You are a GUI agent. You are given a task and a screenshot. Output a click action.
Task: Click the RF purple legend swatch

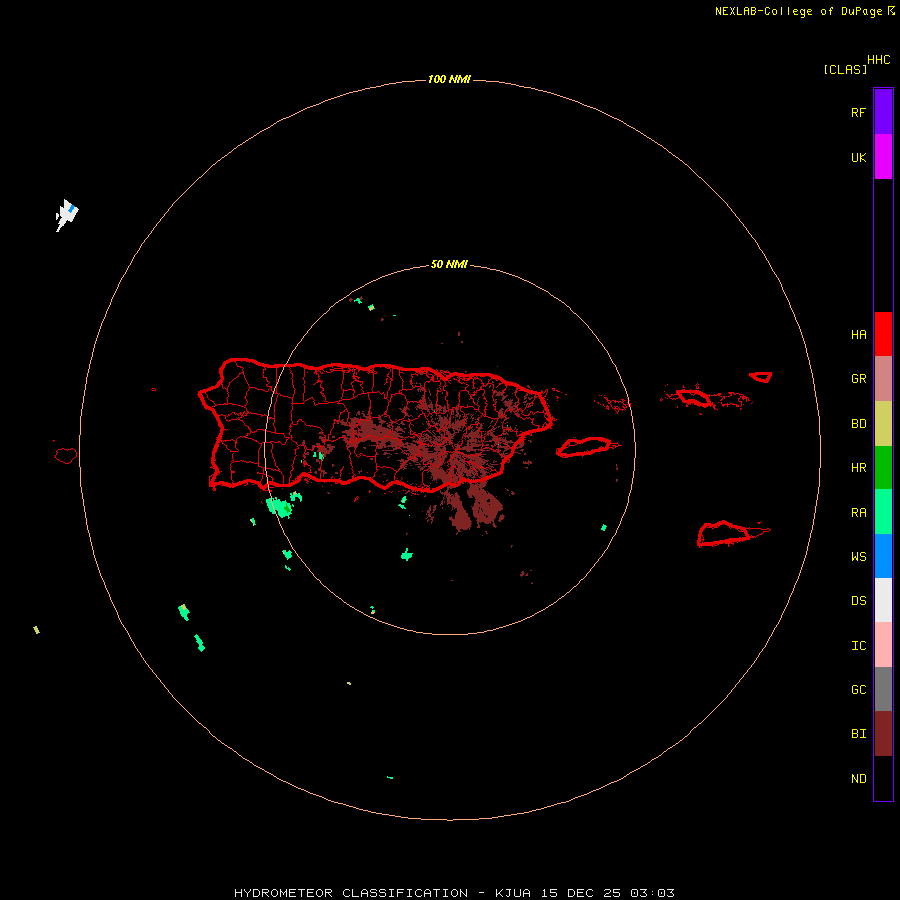[883, 112]
